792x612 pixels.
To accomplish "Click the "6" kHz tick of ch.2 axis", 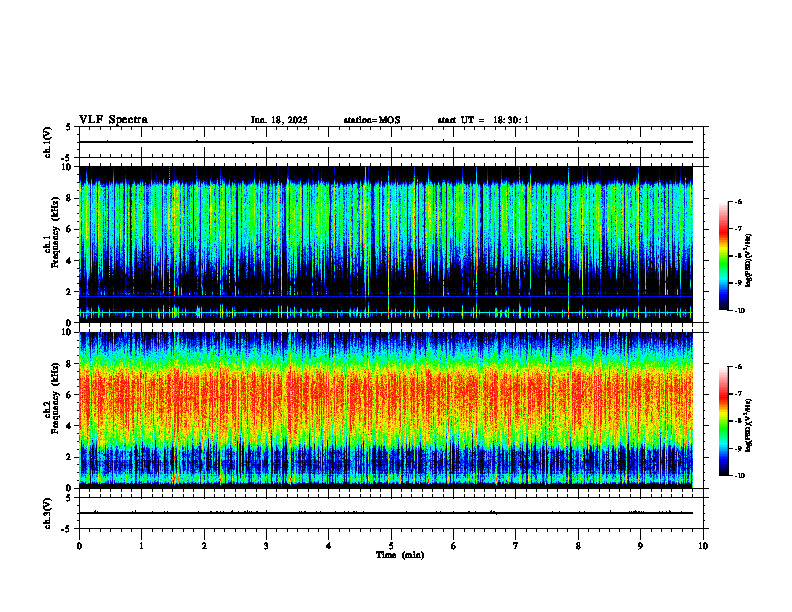I will [x=70, y=395].
